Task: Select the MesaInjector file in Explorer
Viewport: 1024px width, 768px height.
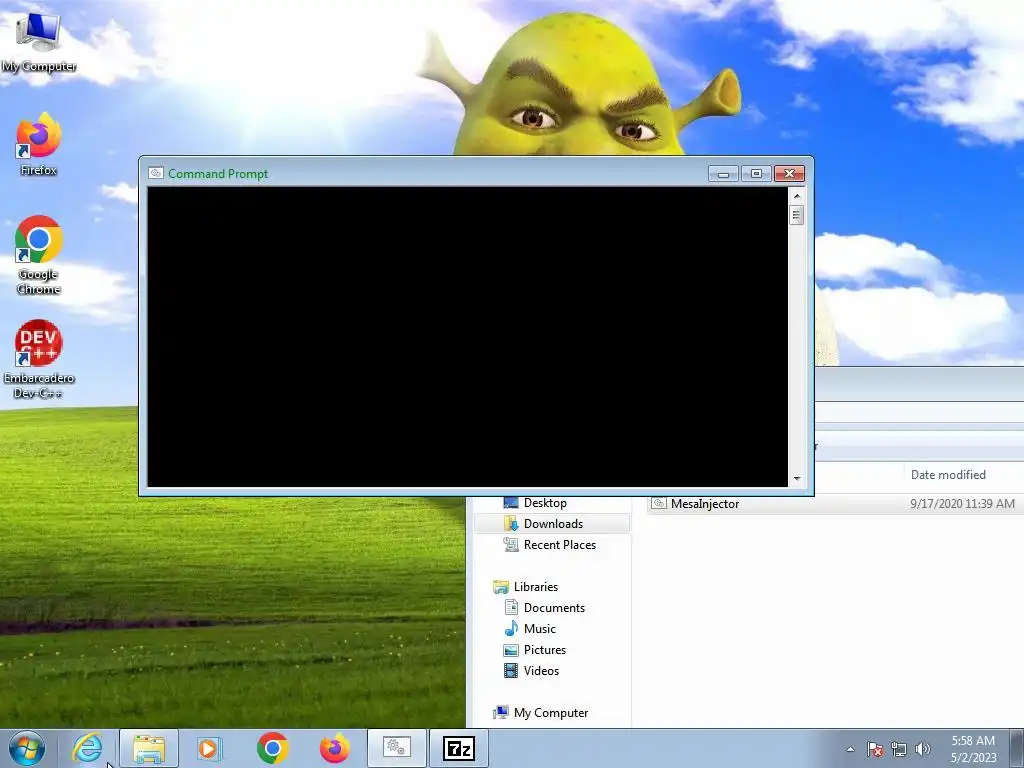Action: pyautogui.click(x=705, y=504)
